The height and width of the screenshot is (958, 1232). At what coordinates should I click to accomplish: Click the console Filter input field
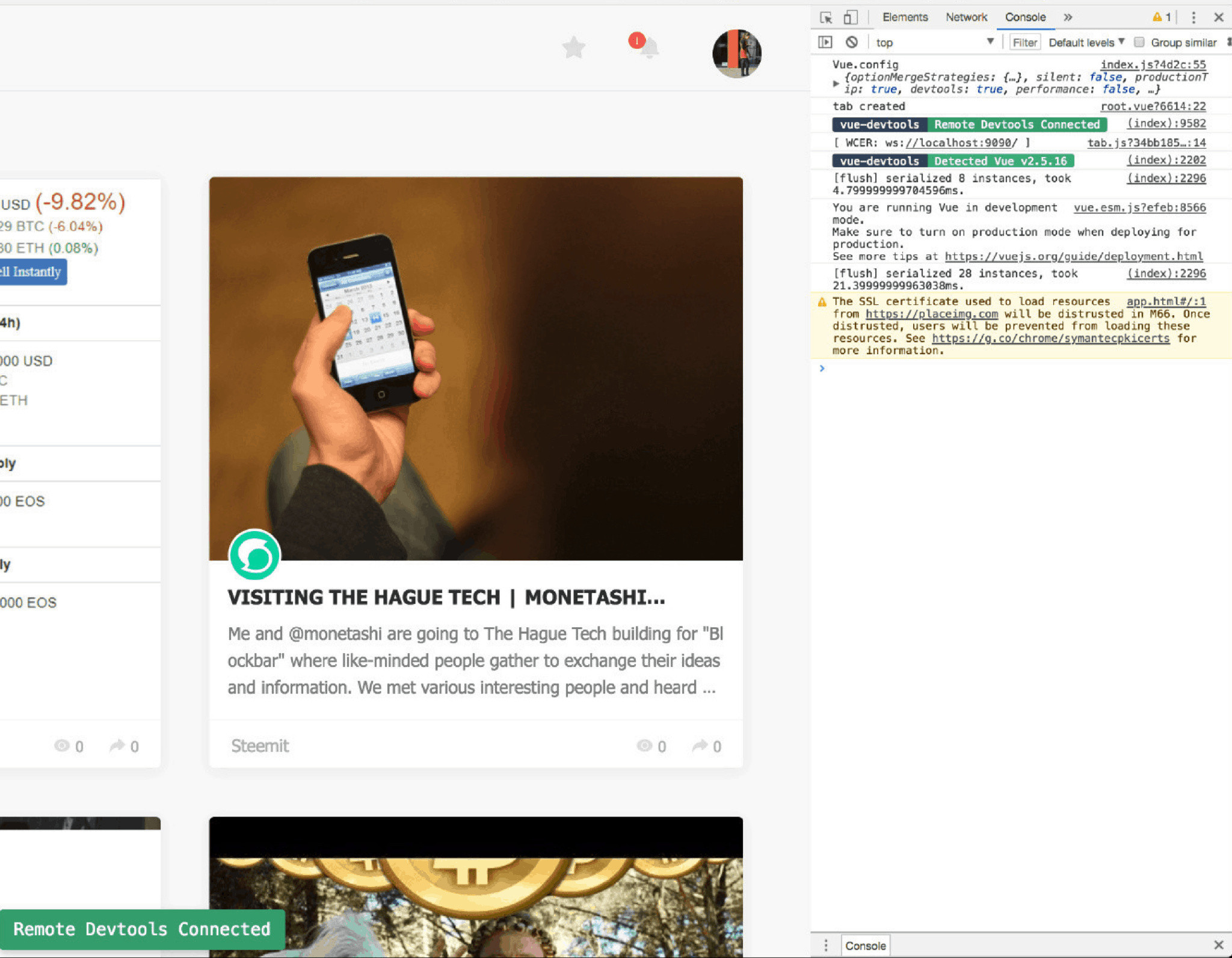(1024, 42)
